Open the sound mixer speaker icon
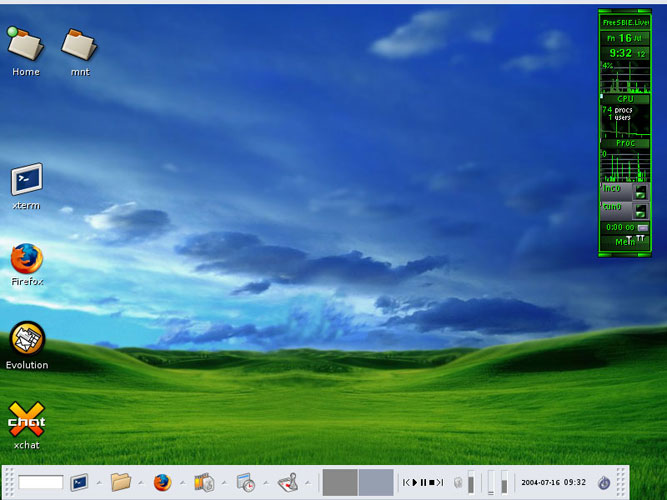 458,483
